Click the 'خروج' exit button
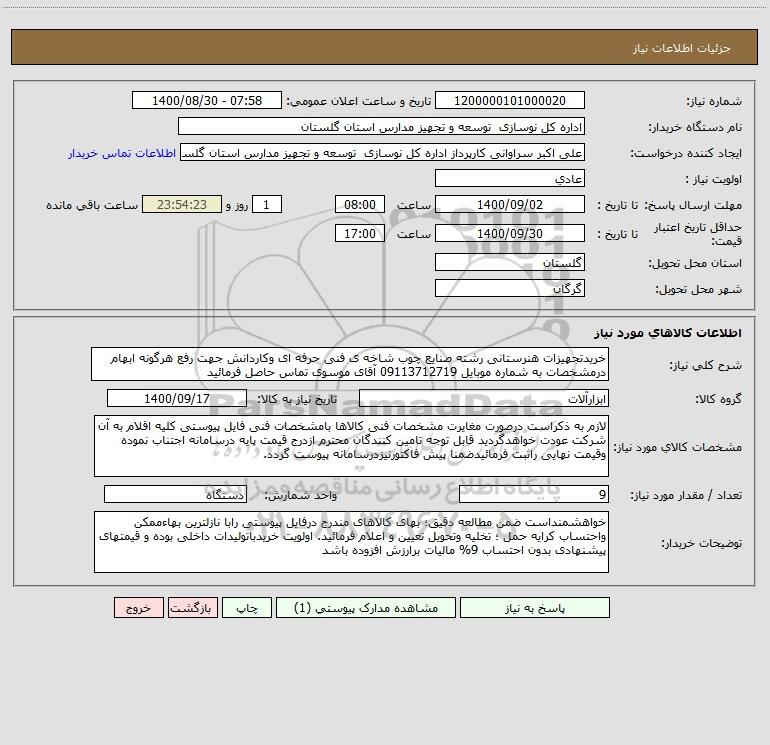The image size is (770, 745). (x=138, y=608)
